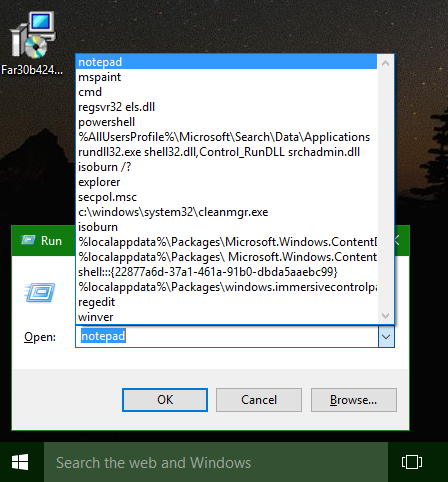
Task: Choose 'winver' from the list
Action: (226, 317)
